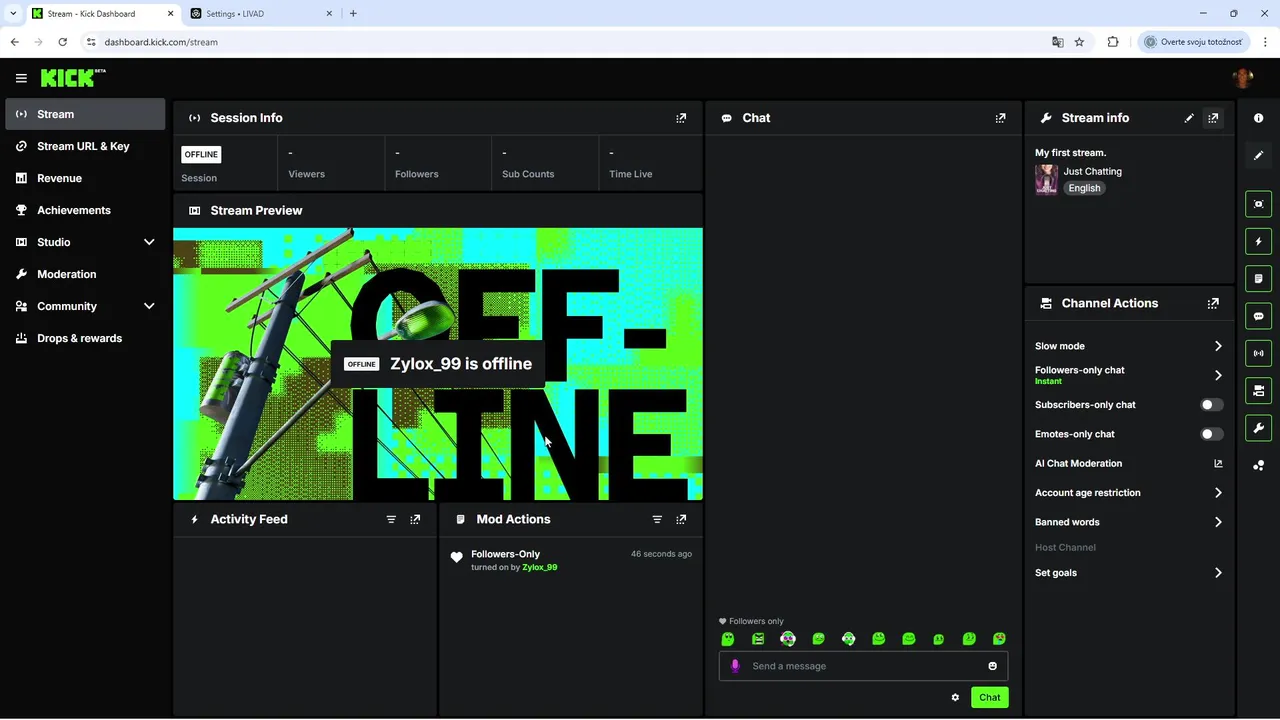
Task: Toggle Subscribers-only chat
Action: click(1212, 405)
